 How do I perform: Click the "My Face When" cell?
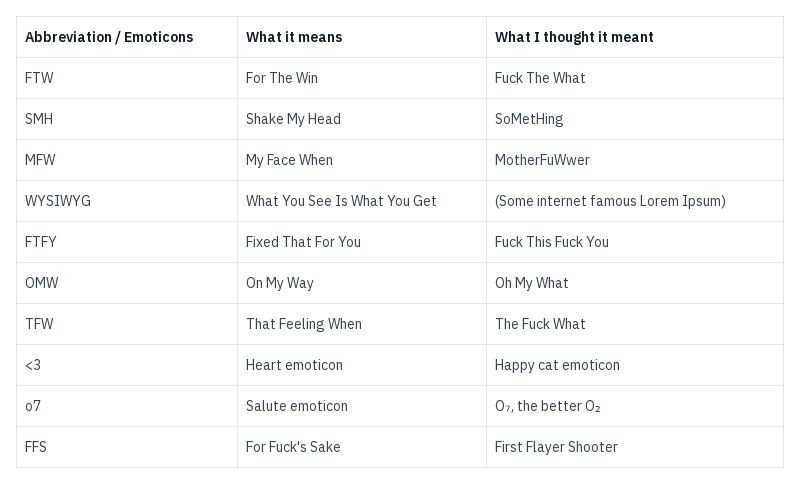289,160
